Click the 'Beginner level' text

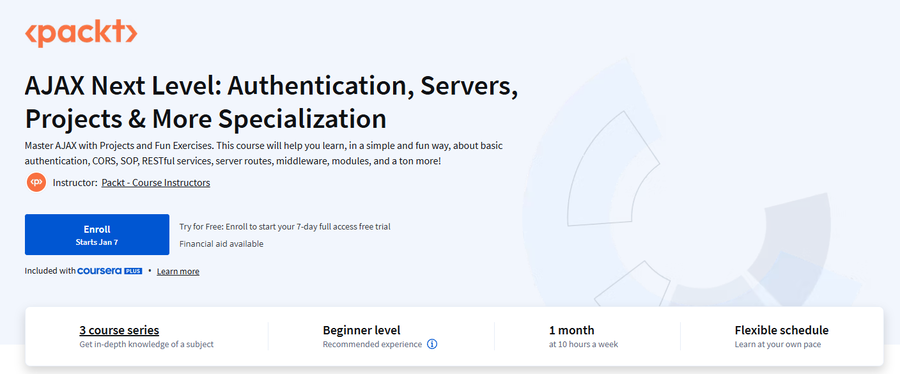pyautogui.click(x=362, y=330)
